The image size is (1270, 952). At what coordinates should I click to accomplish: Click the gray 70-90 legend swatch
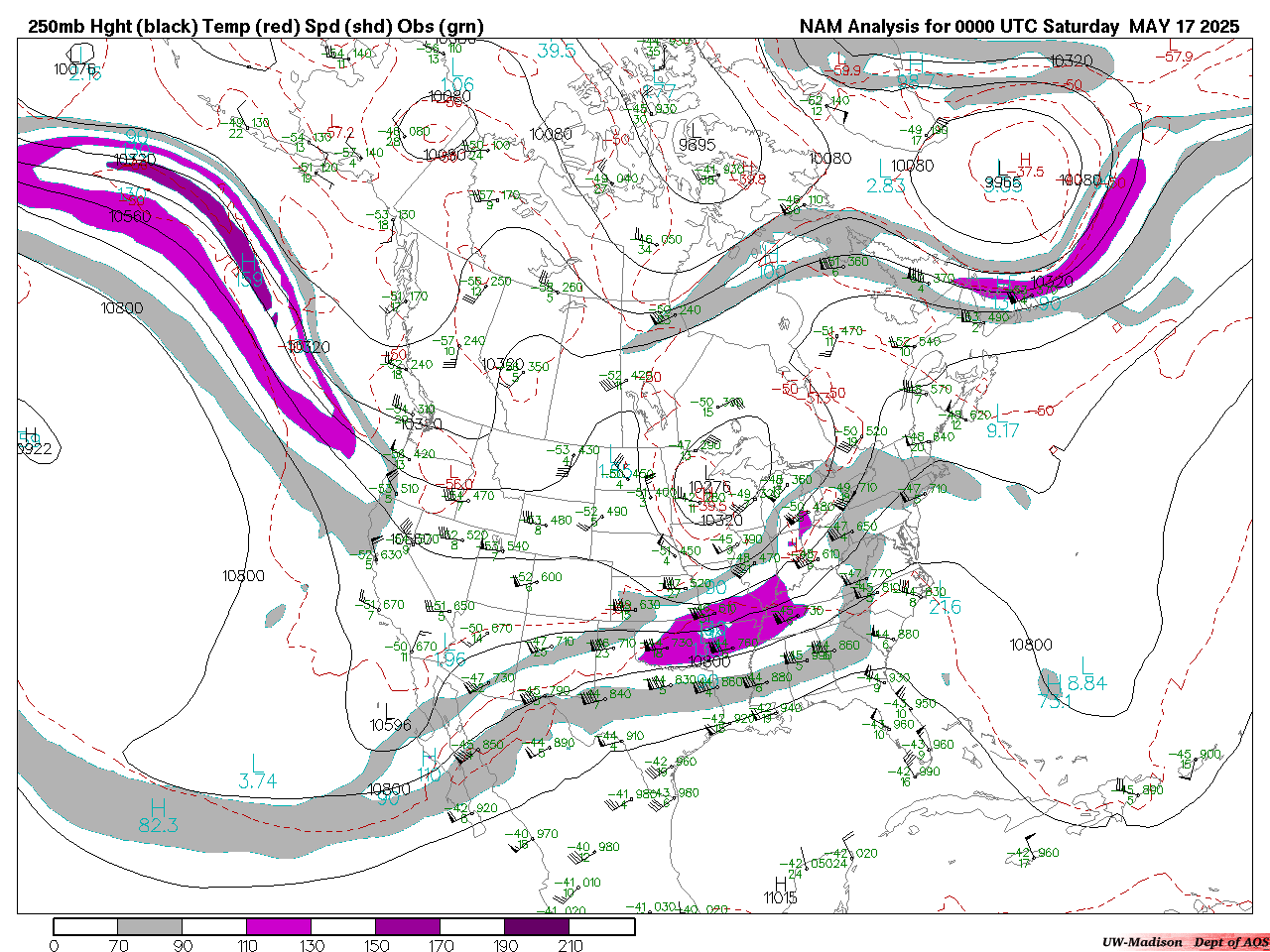(x=150, y=926)
